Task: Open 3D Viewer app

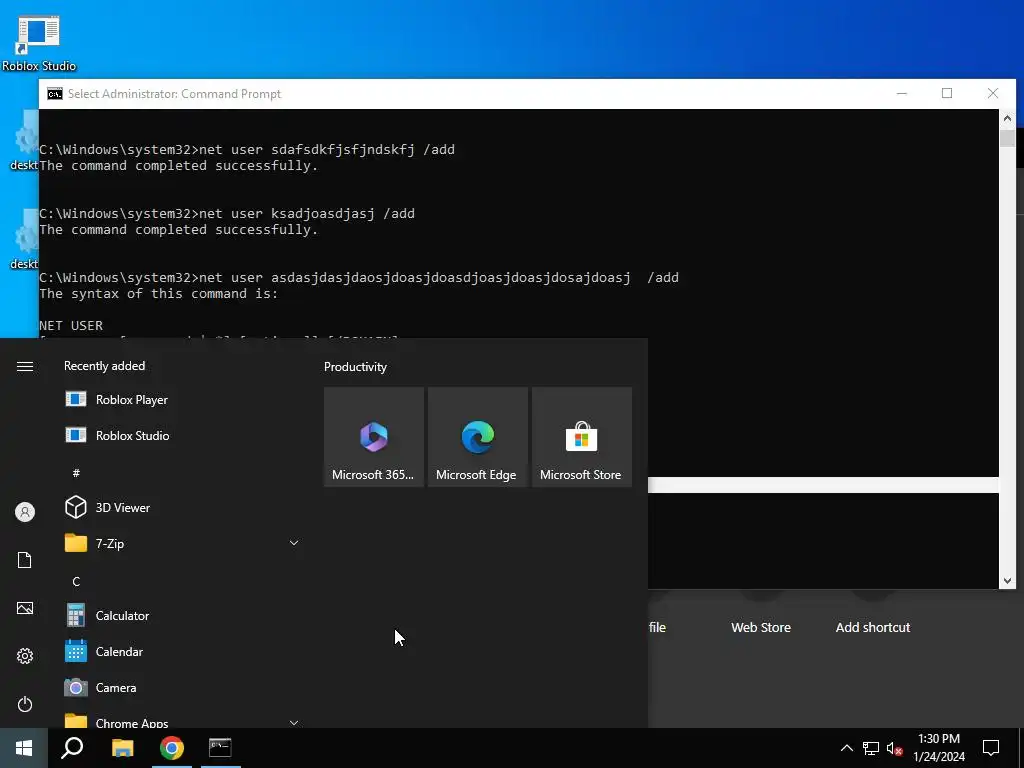Action: pos(183,507)
